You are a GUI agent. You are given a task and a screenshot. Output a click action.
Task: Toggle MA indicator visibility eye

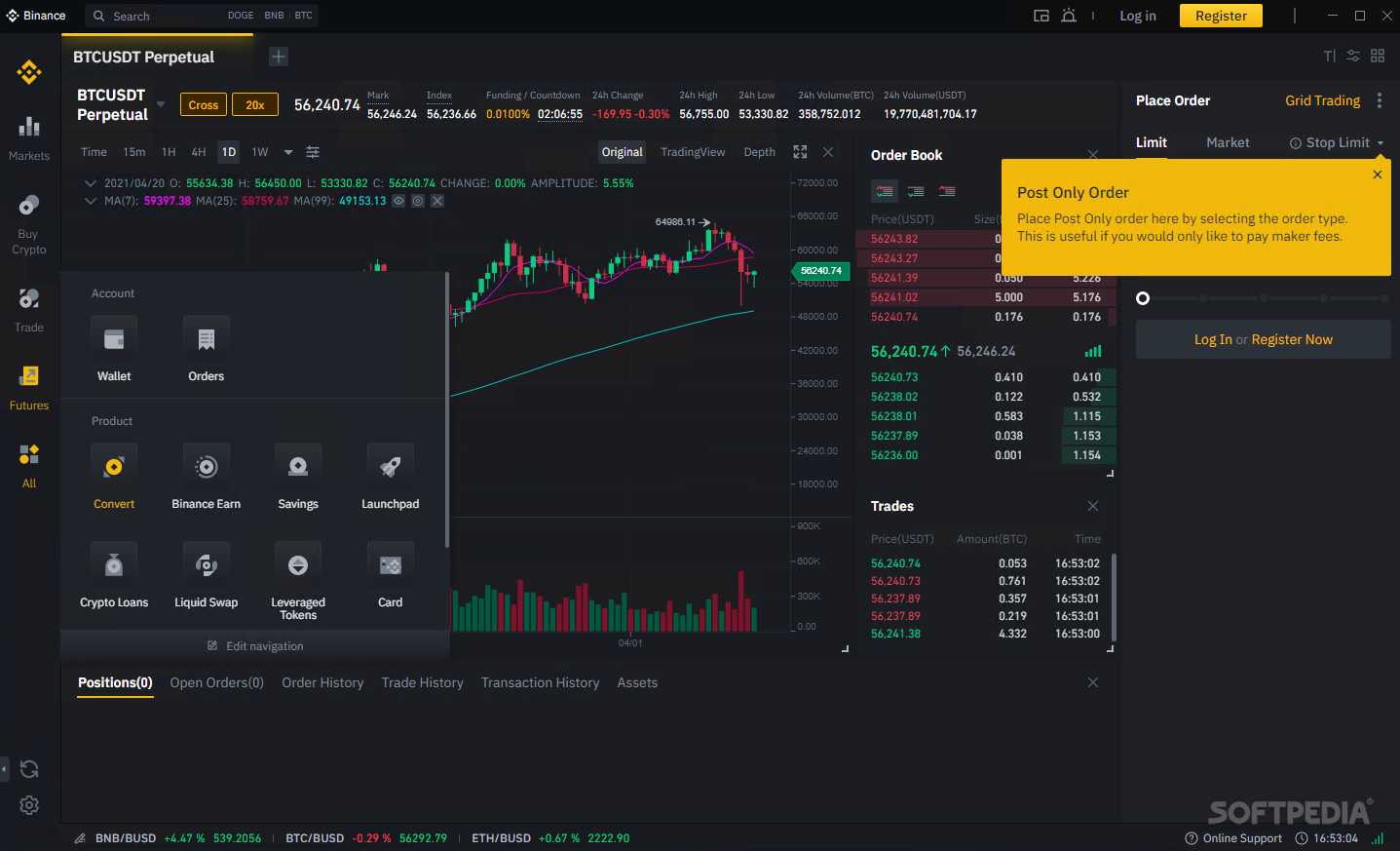(398, 201)
